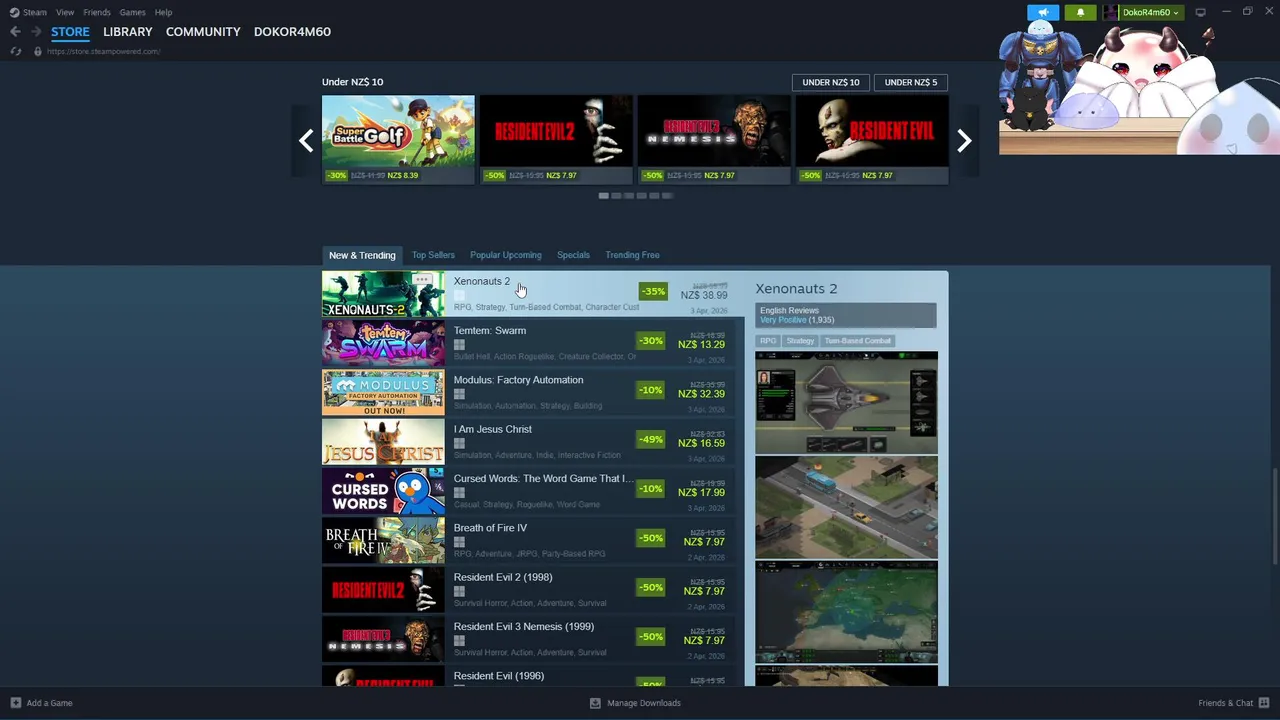Select the Specials tab
Viewport: 1280px width, 720px height.
point(573,255)
